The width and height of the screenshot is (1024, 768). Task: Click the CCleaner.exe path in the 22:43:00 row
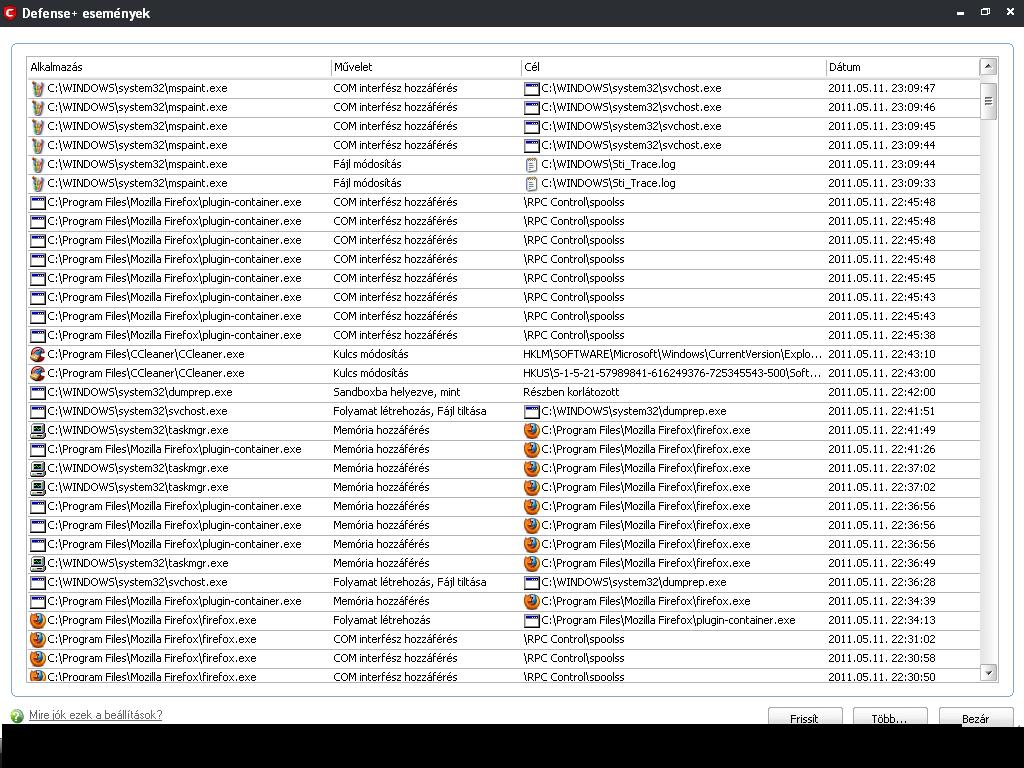click(146, 373)
